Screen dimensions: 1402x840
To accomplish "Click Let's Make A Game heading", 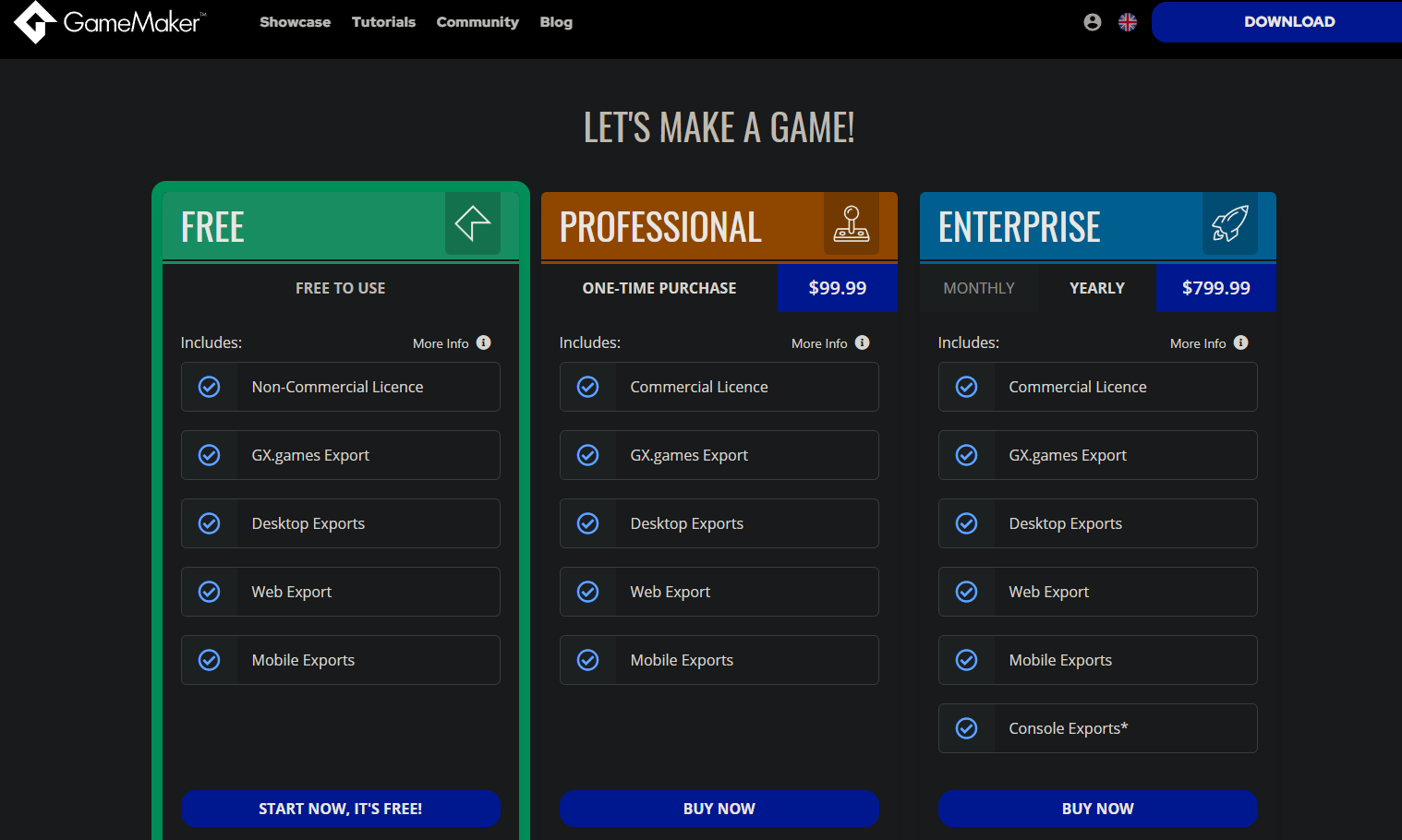I will click(x=719, y=127).
